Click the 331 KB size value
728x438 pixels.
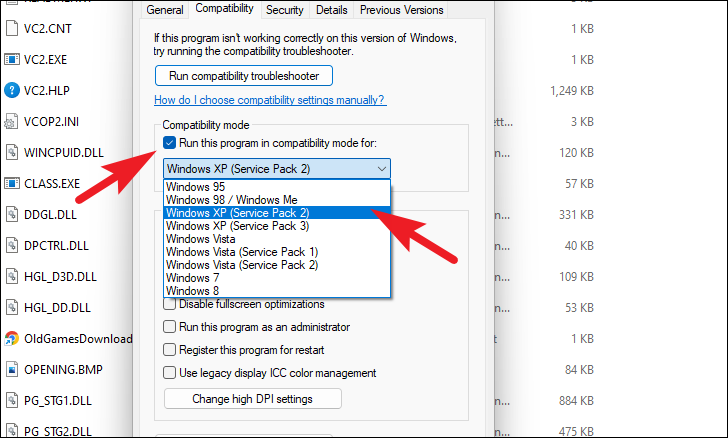pos(576,215)
